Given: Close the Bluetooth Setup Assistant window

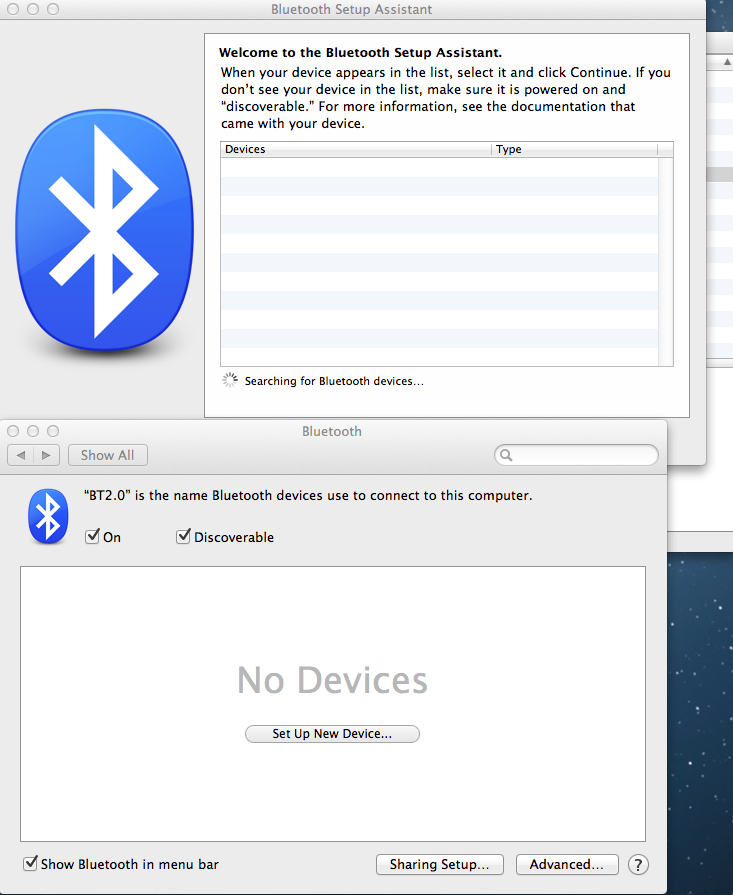Looking at the screenshot, I should [x=13, y=9].
